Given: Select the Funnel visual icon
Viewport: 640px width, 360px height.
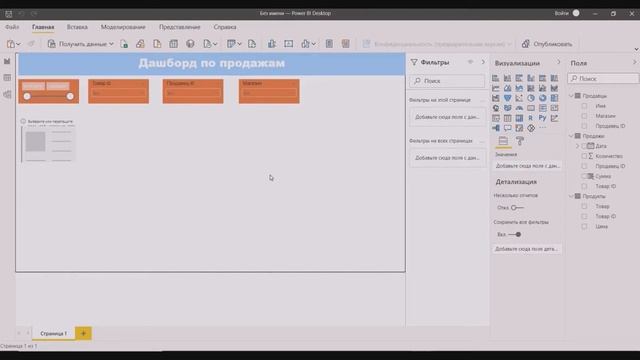Looking at the screenshot, I should coord(507,98).
